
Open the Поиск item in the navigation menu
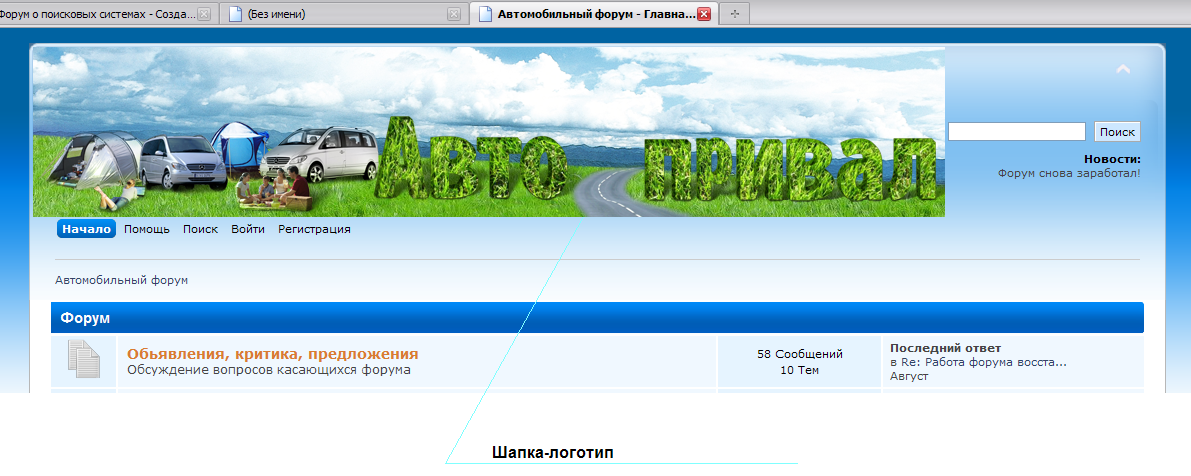coord(201,229)
